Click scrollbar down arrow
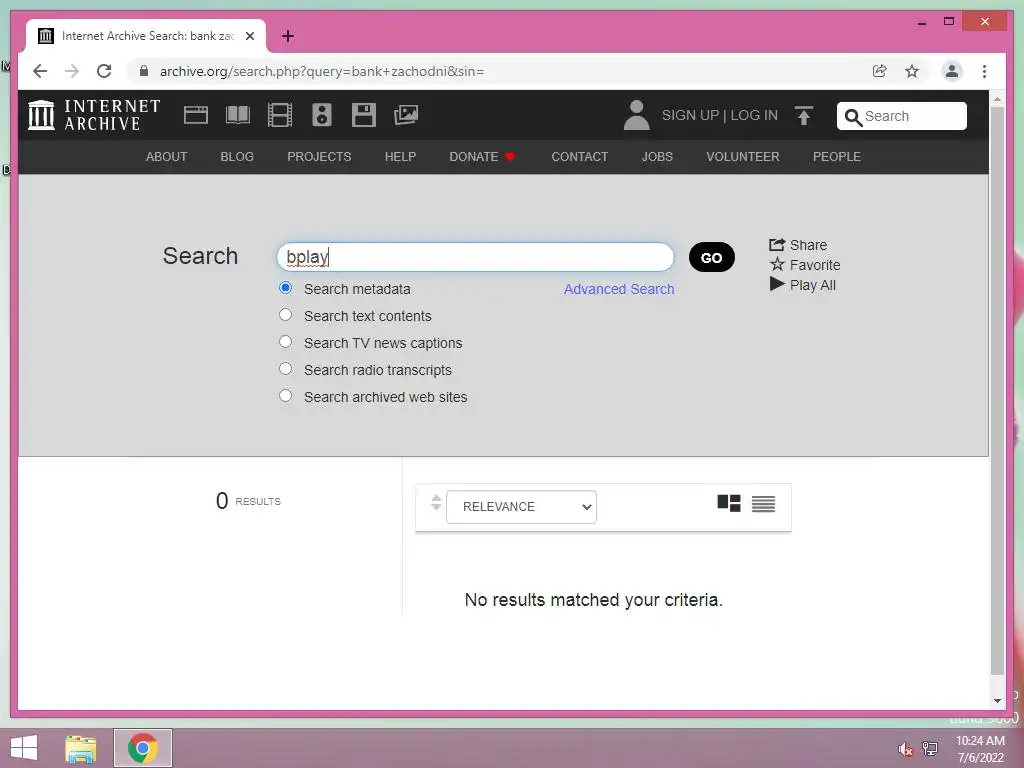This screenshot has height=768, width=1024. [997, 701]
